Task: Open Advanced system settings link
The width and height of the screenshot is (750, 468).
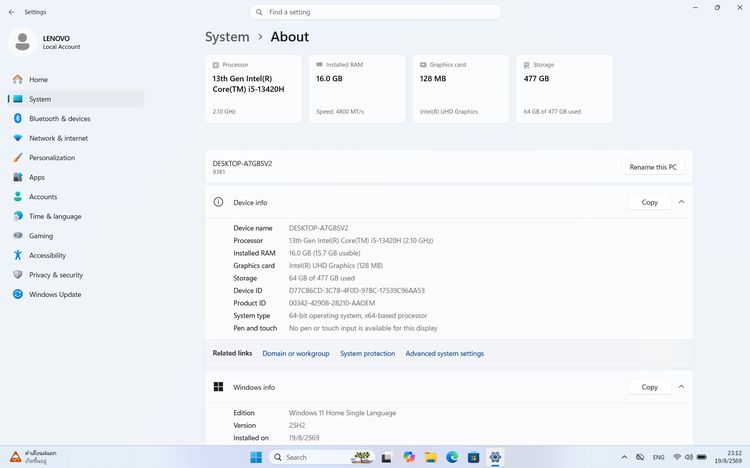Action: [x=444, y=354]
